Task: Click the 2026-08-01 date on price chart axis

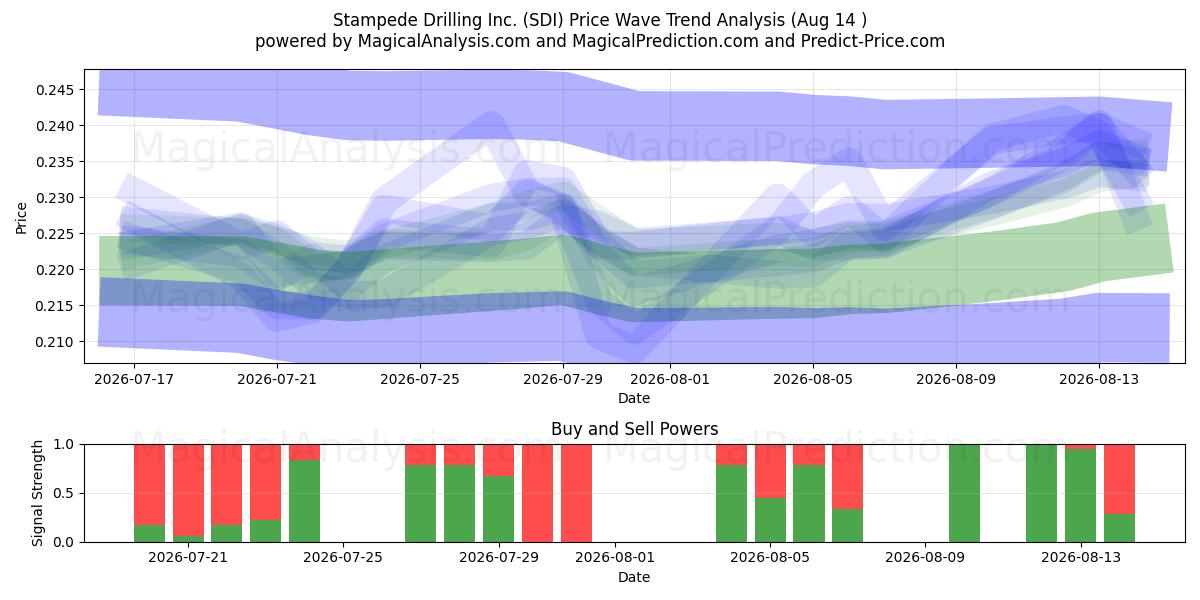Action: pos(670,380)
